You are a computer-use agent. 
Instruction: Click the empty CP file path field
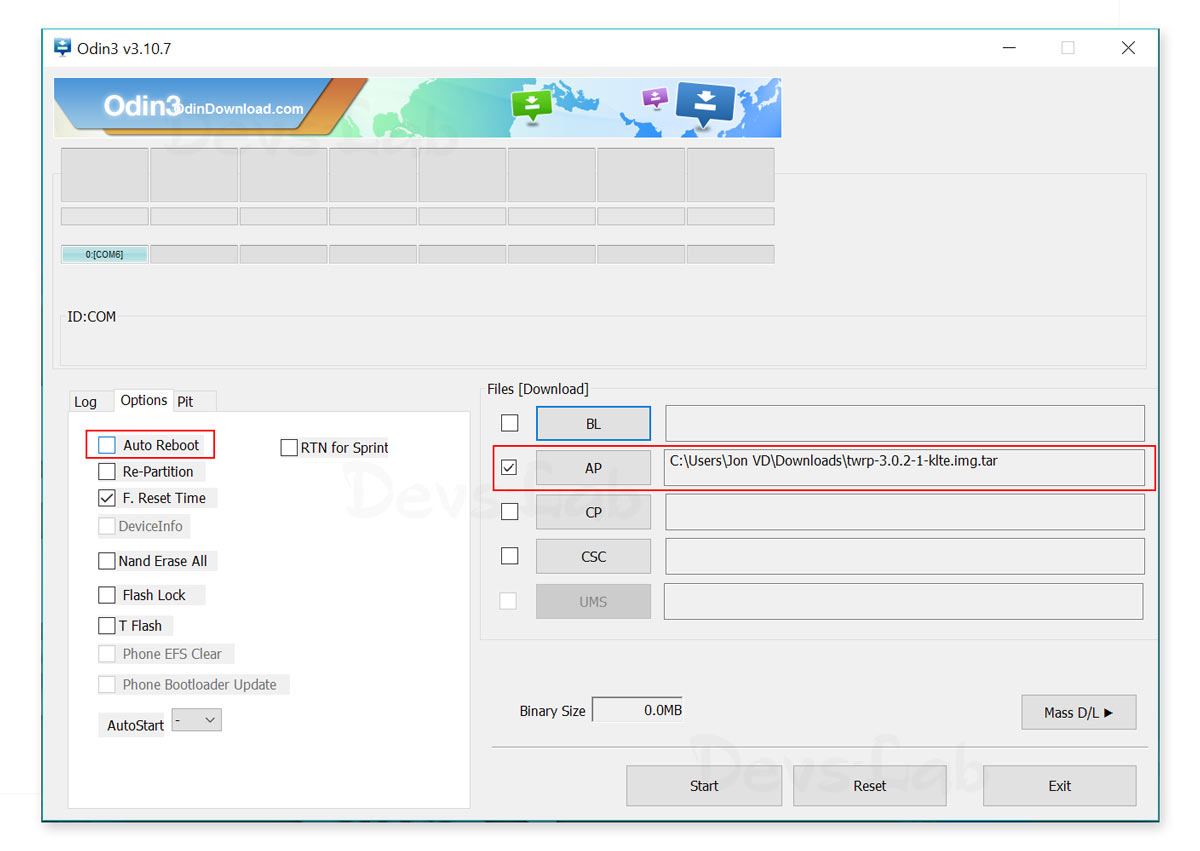[x=904, y=512]
